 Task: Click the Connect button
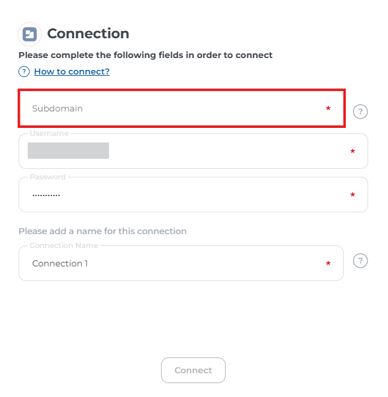pyautogui.click(x=193, y=370)
